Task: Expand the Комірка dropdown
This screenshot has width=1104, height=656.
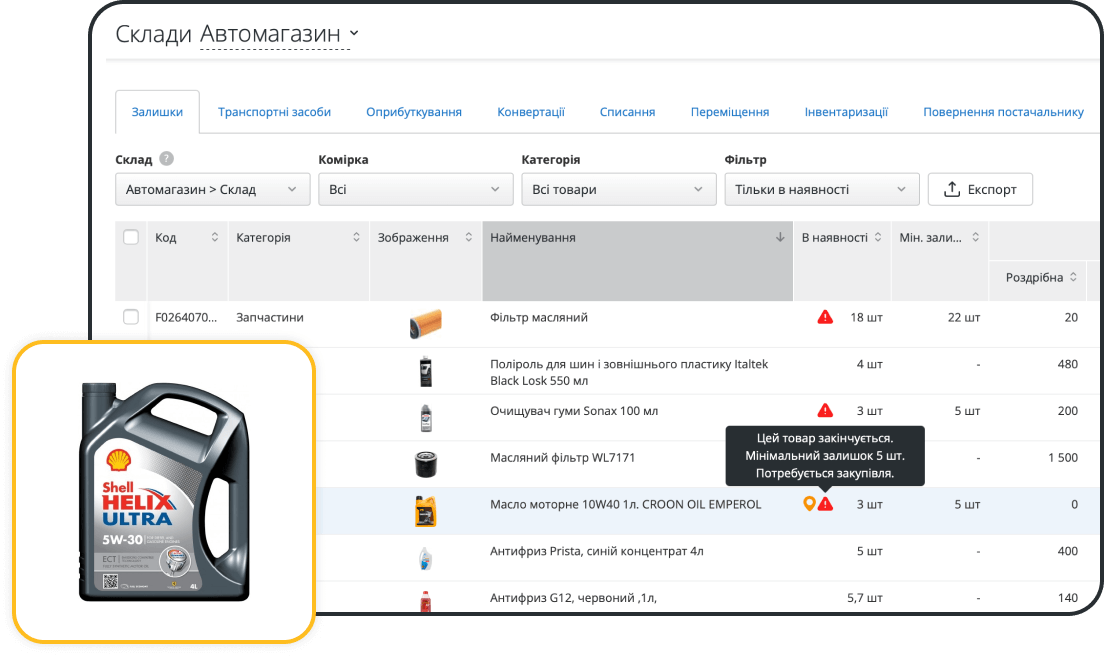Action: (415, 189)
